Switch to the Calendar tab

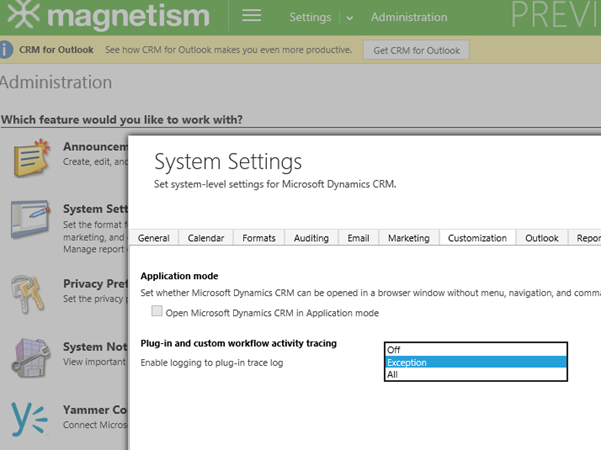206,238
